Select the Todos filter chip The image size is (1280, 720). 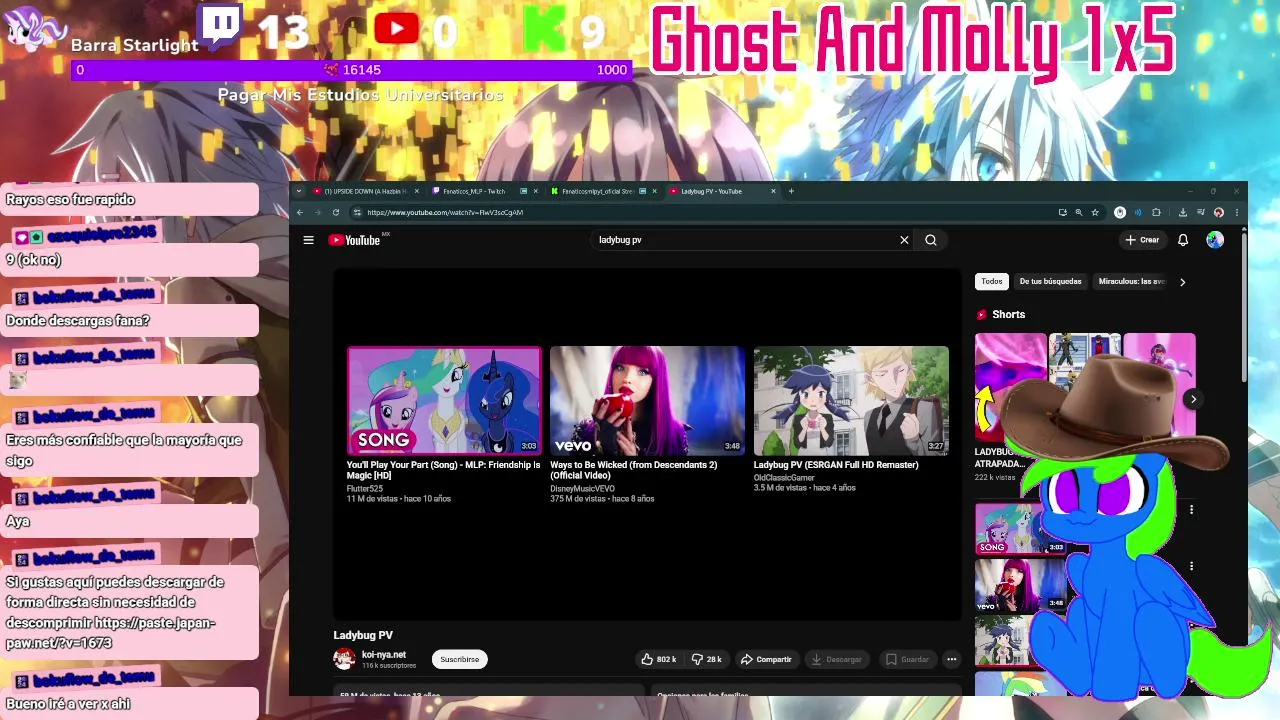click(x=991, y=282)
